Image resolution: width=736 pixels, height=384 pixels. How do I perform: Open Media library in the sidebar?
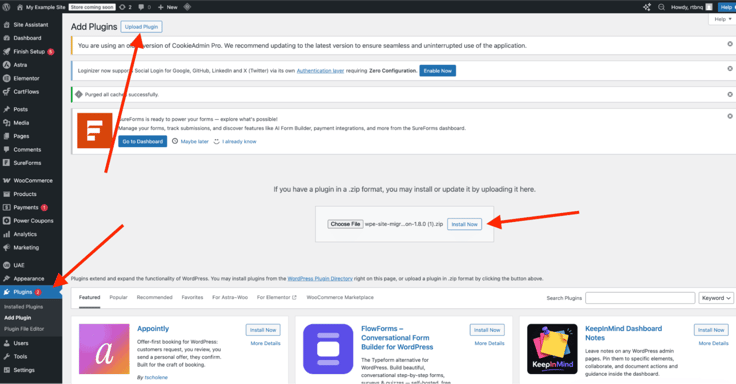21,123
